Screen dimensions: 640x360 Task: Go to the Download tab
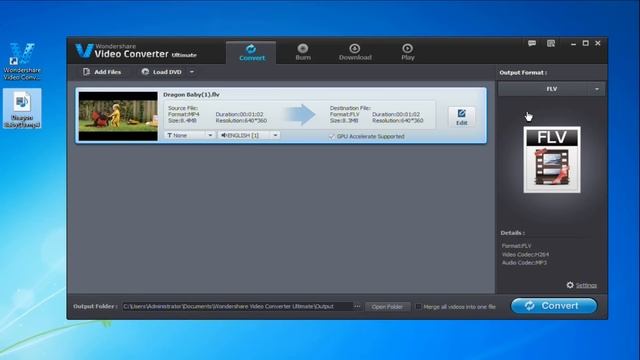(x=355, y=53)
